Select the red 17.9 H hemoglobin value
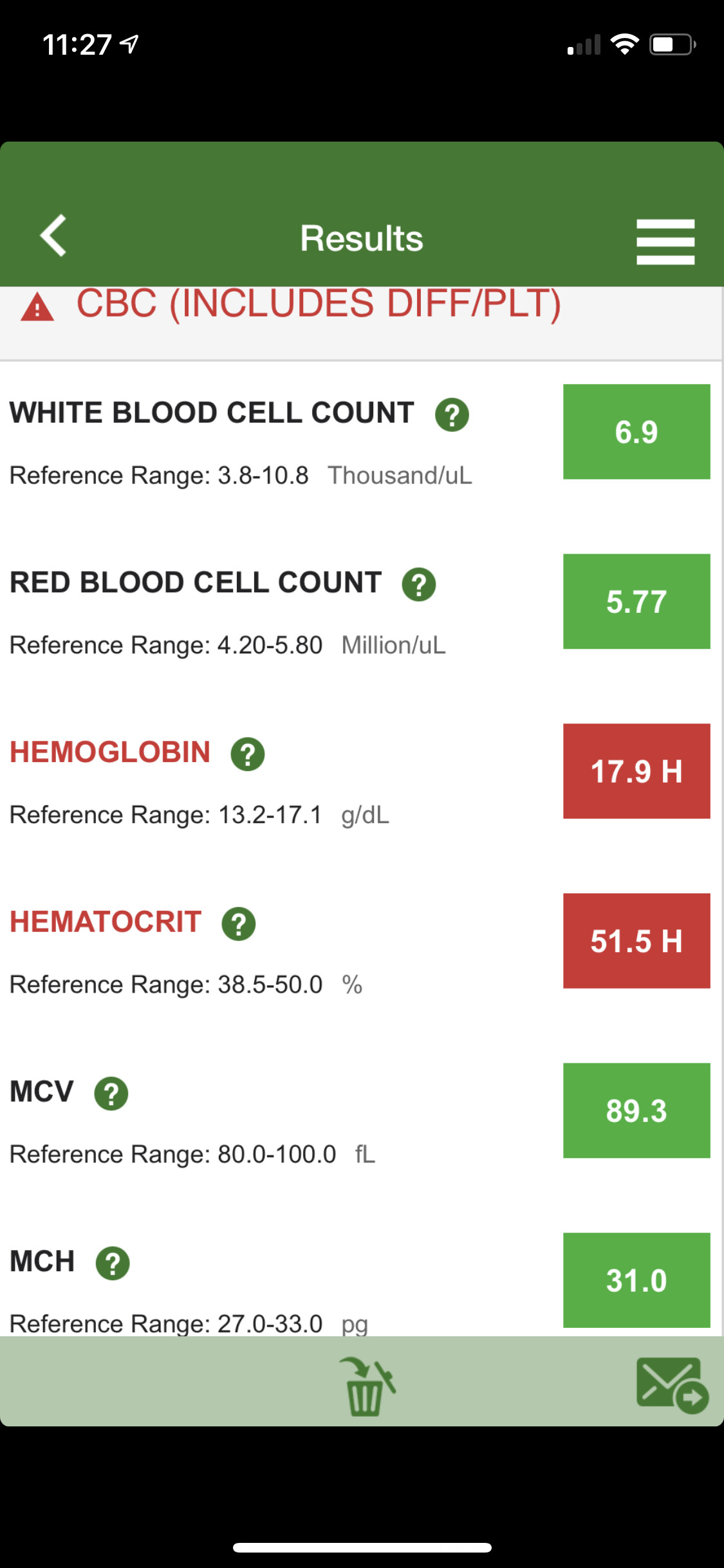This screenshot has height=1568, width=724. pyautogui.click(x=636, y=771)
